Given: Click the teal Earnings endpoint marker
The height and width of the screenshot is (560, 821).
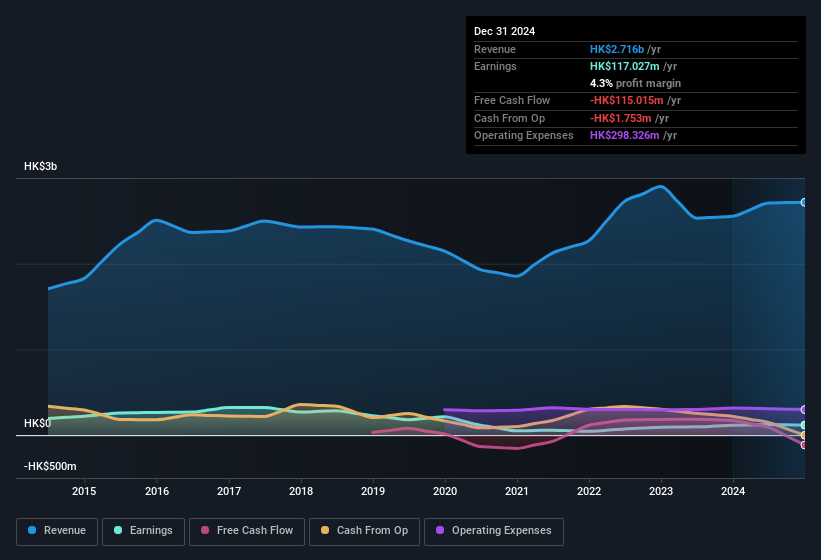Looking at the screenshot, I should coord(804,425).
